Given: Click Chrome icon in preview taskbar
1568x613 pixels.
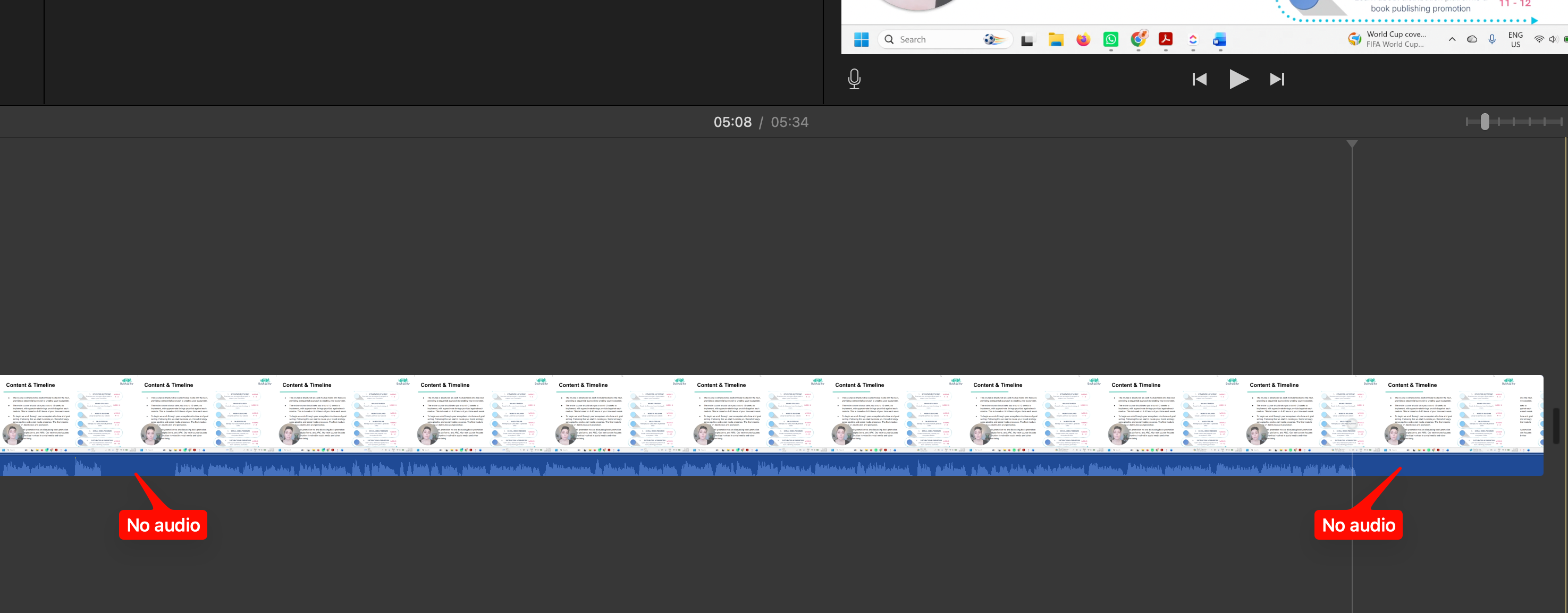Looking at the screenshot, I should point(1138,39).
